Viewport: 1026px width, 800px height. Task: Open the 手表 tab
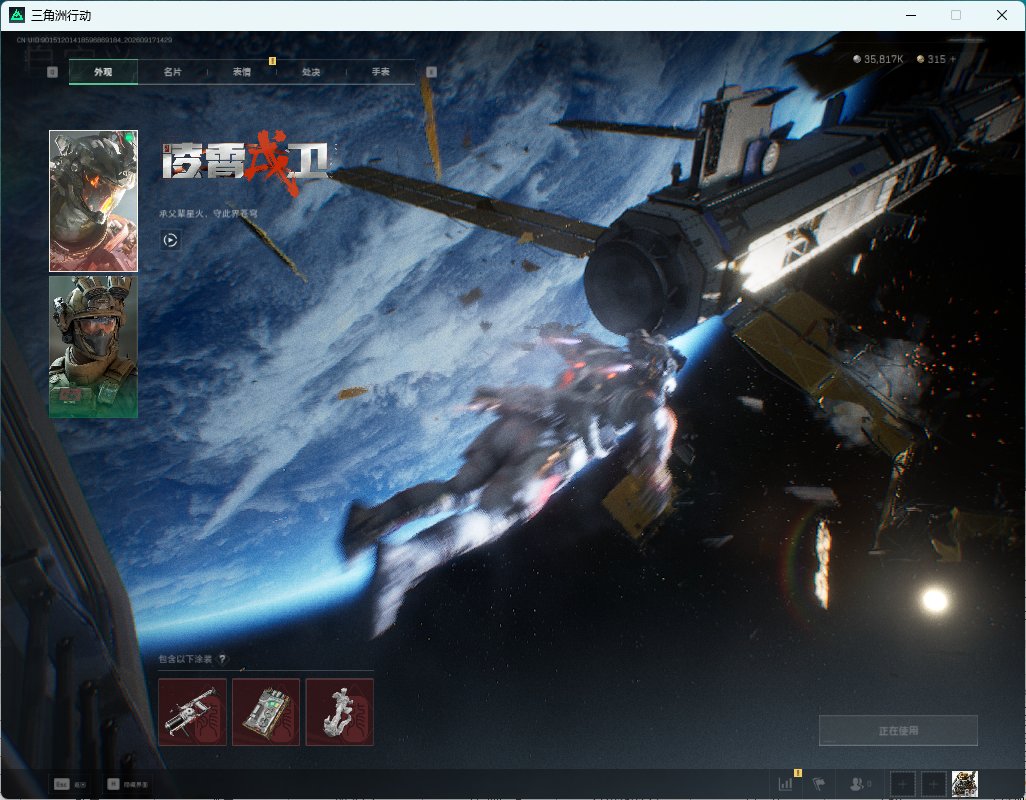381,72
